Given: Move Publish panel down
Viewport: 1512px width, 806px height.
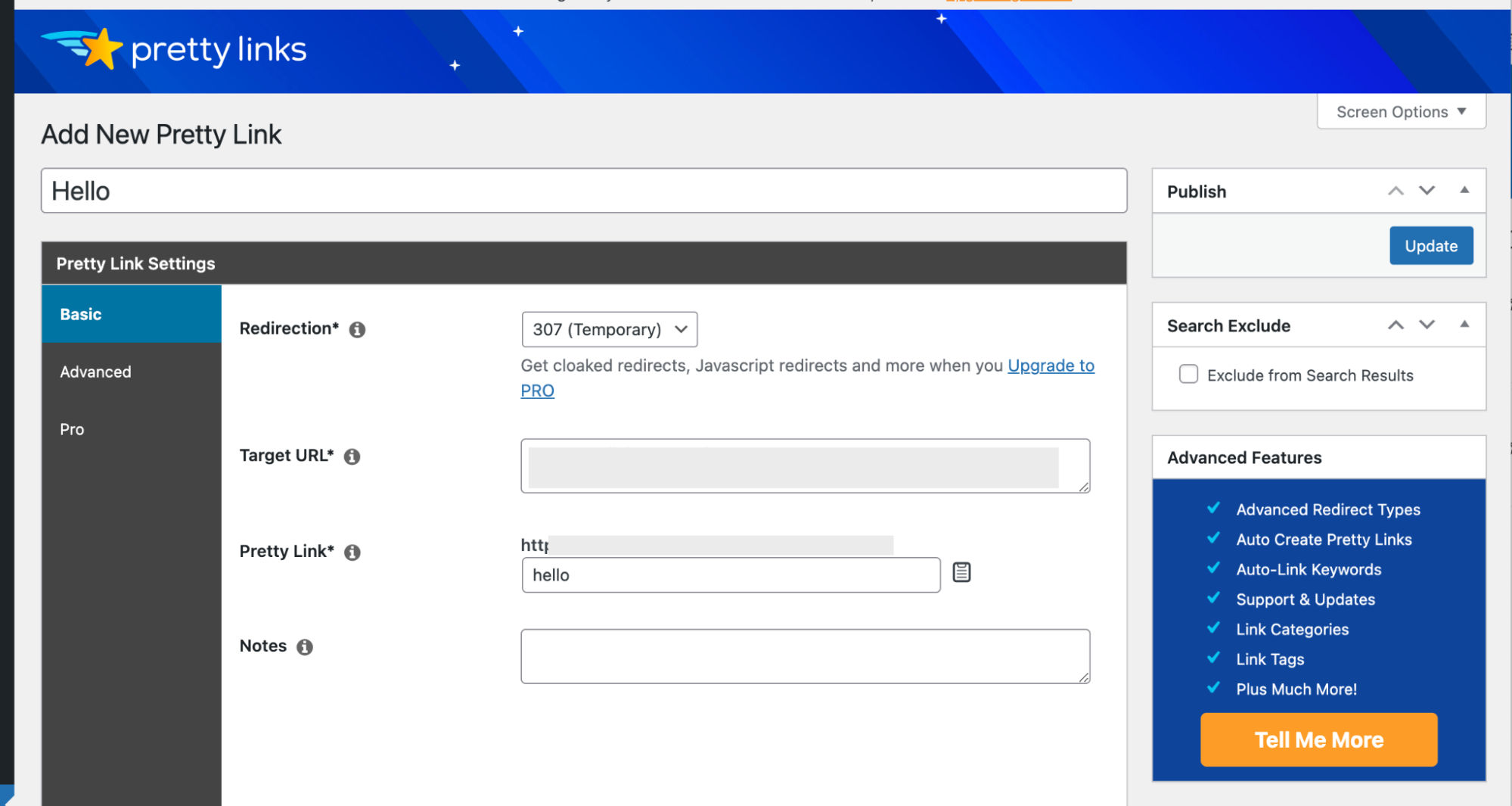Looking at the screenshot, I should (1427, 191).
